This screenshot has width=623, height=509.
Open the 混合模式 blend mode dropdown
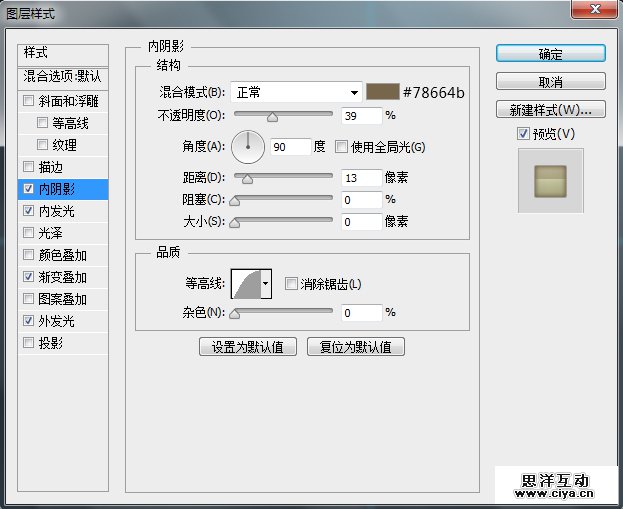click(296, 93)
